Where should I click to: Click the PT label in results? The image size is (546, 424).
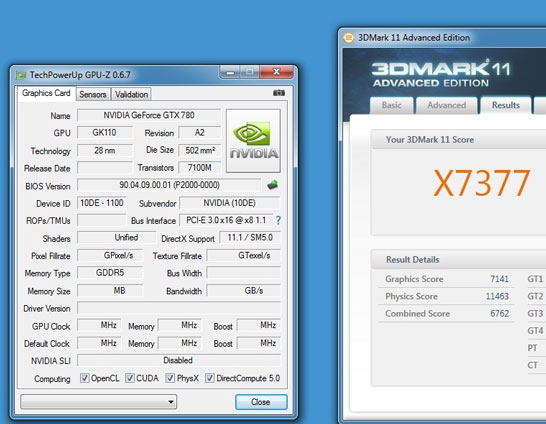[x=532, y=348]
